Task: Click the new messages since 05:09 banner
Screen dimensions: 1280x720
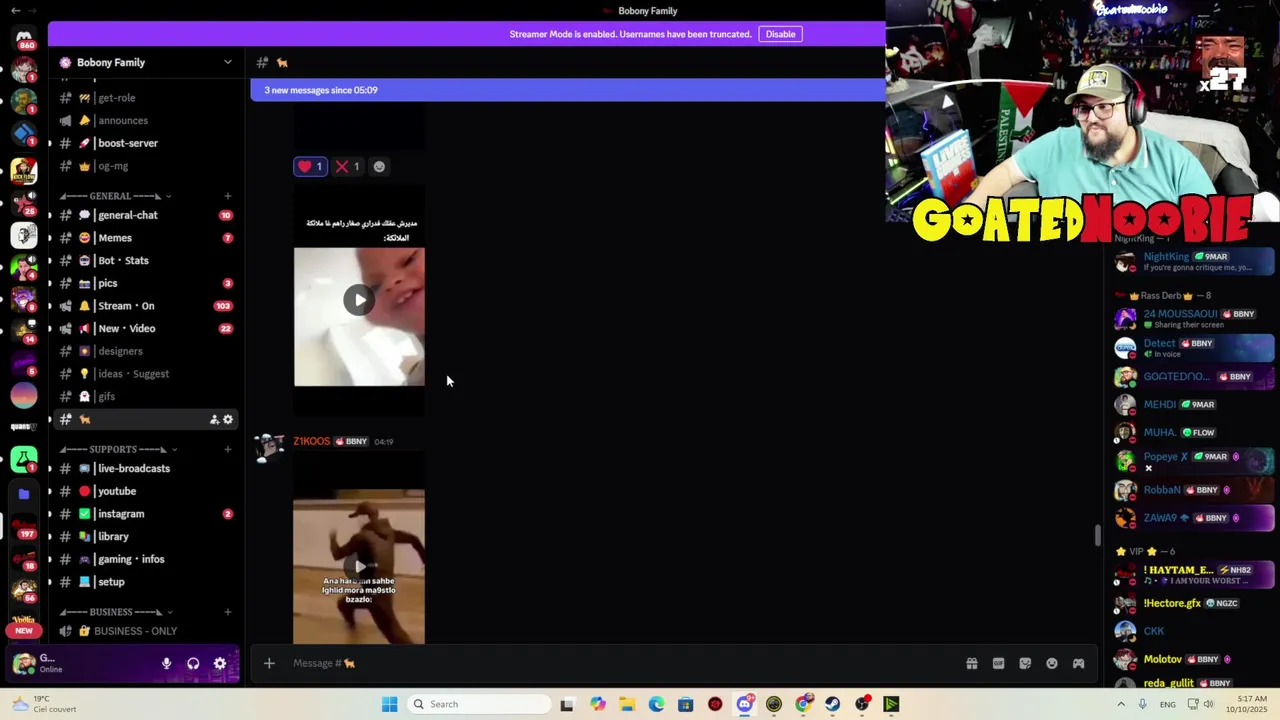Action: tap(567, 90)
